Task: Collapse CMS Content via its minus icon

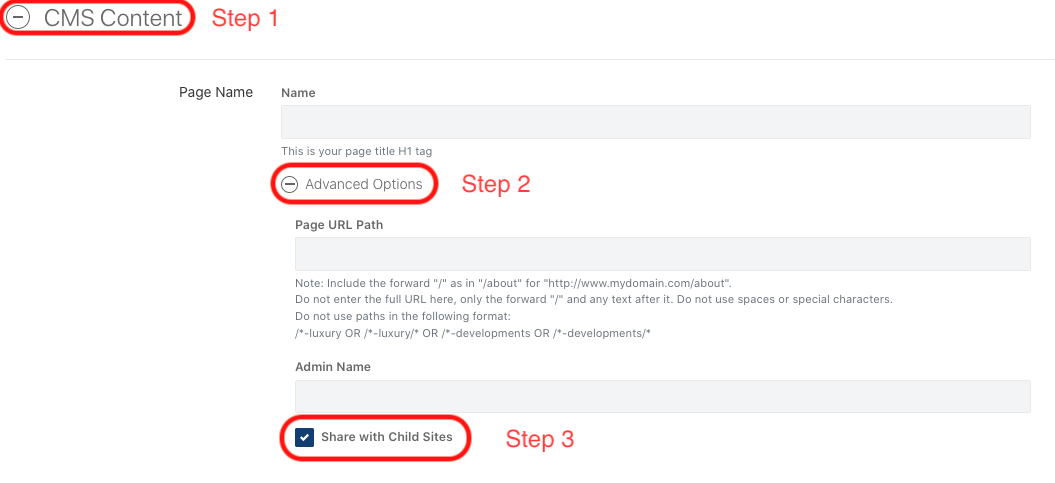Action: pyautogui.click(x=19, y=18)
